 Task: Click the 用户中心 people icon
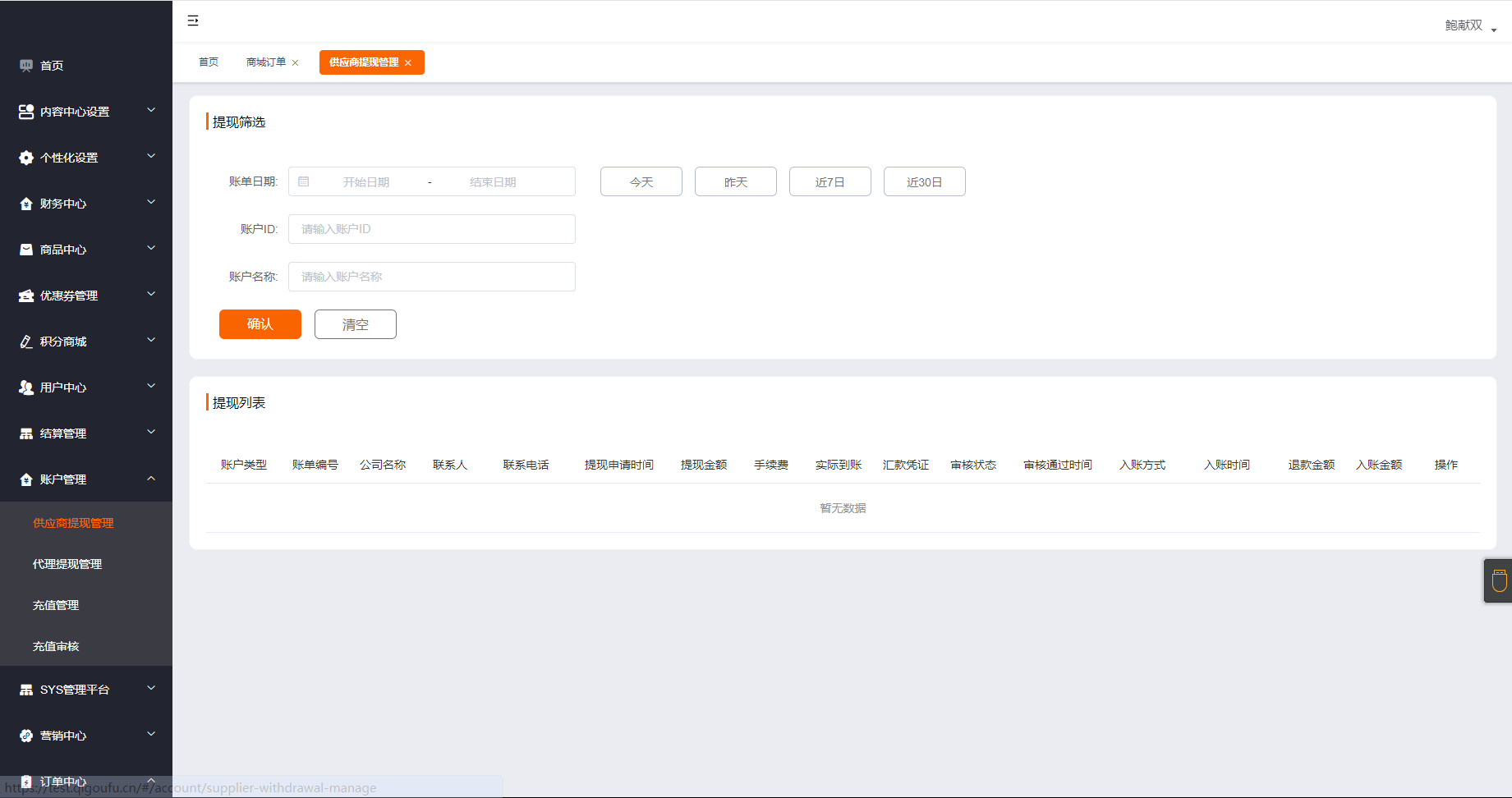[x=26, y=388]
